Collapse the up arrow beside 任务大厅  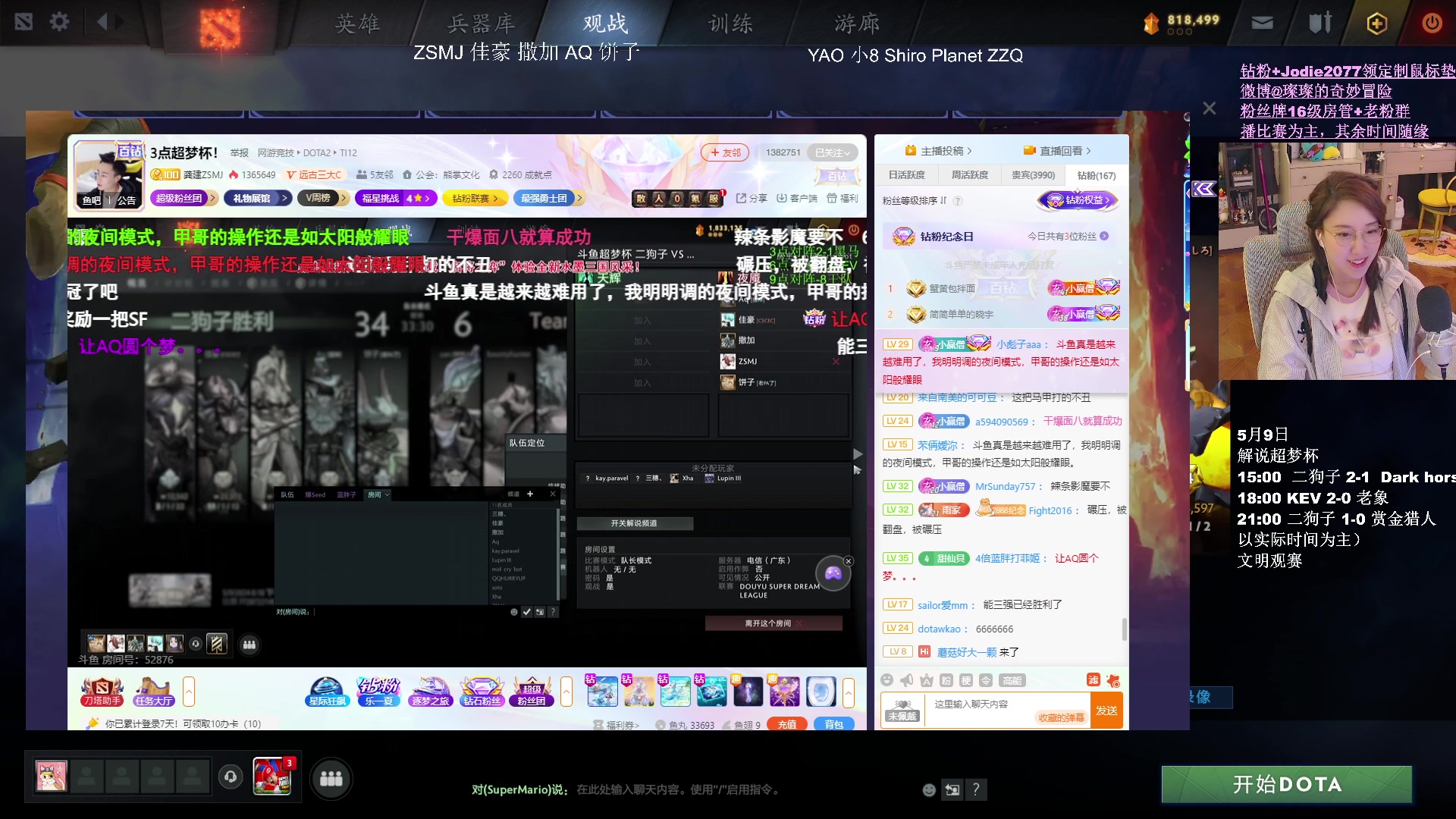click(x=189, y=692)
